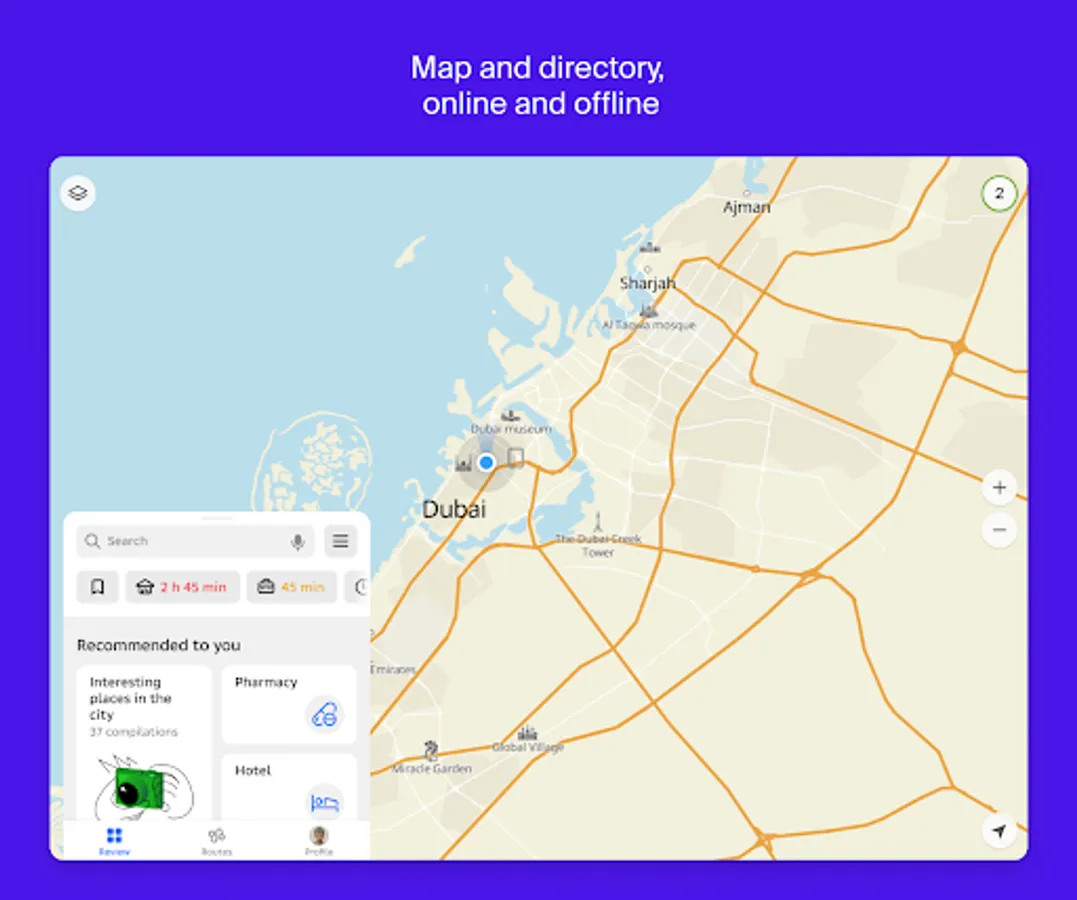Click the Miracle Garden landmark icon

tap(431, 751)
